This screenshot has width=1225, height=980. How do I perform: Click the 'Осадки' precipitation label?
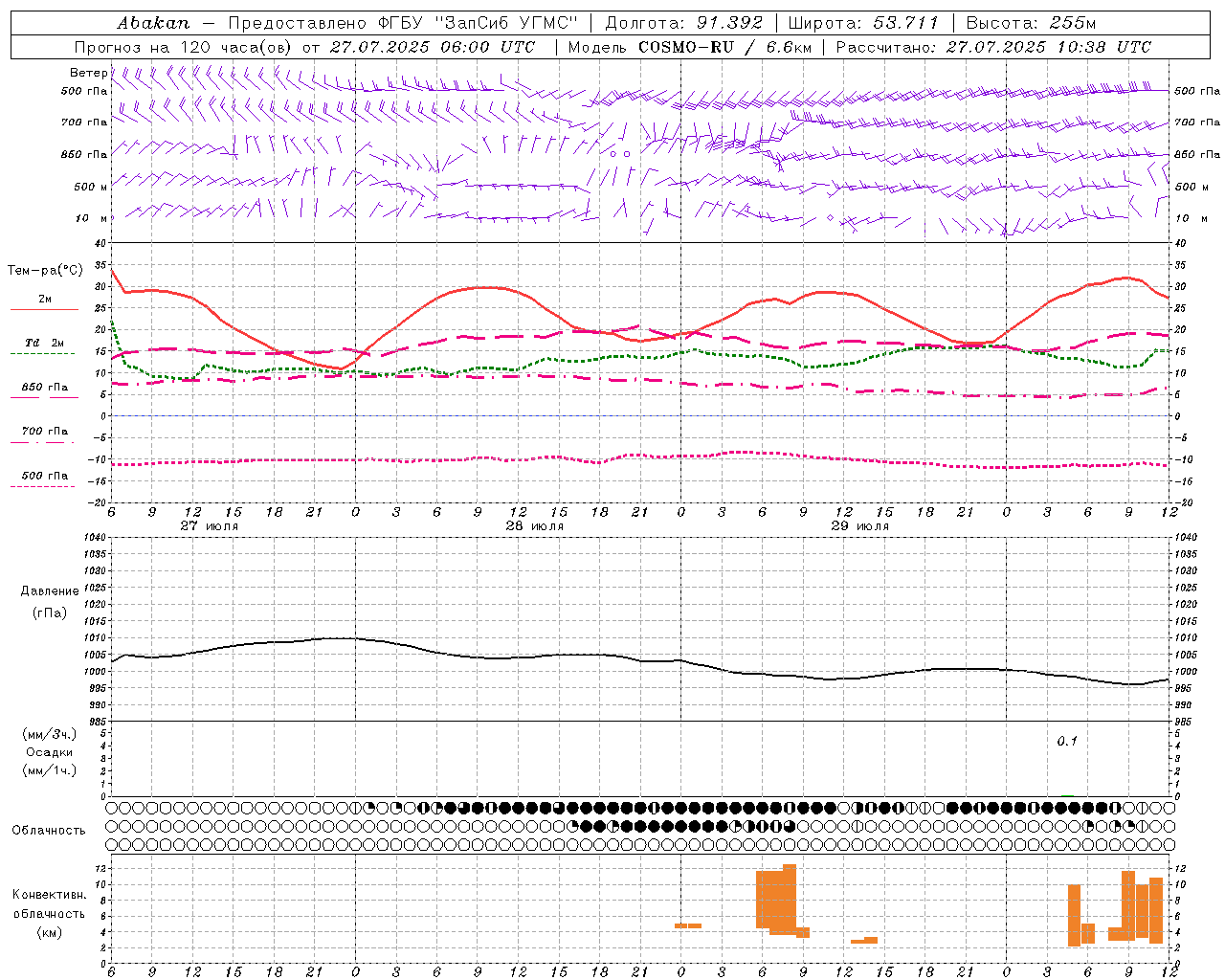(x=50, y=752)
